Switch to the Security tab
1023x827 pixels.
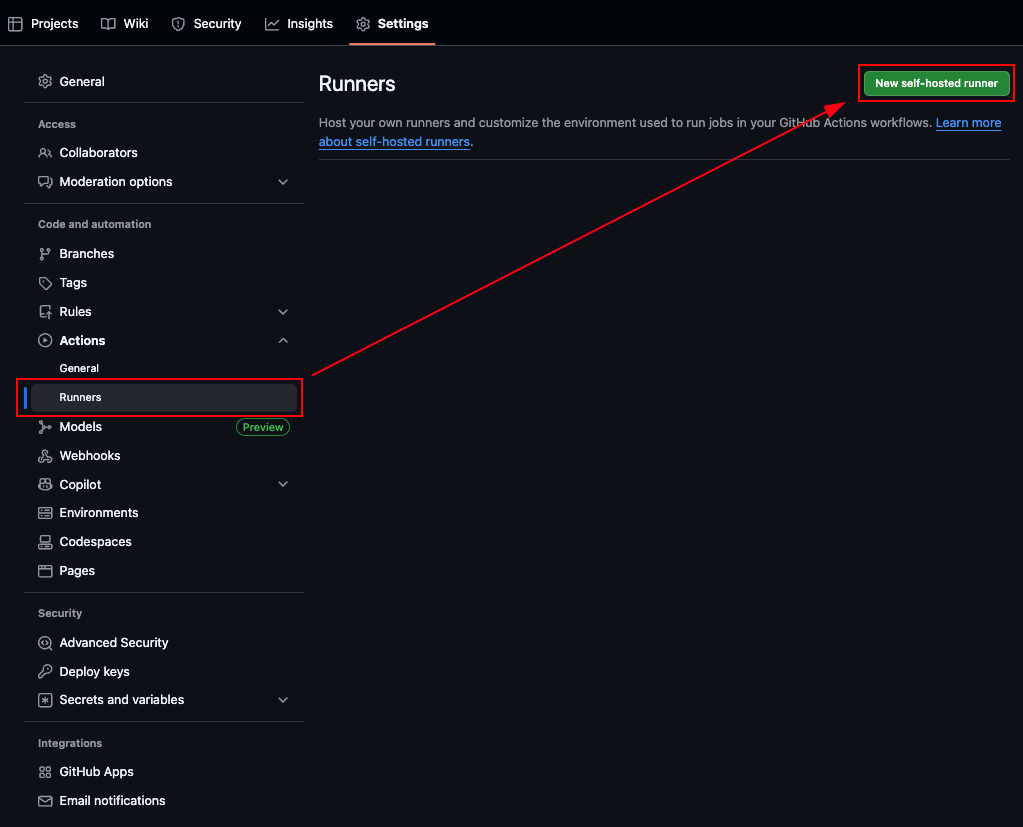(x=206, y=24)
